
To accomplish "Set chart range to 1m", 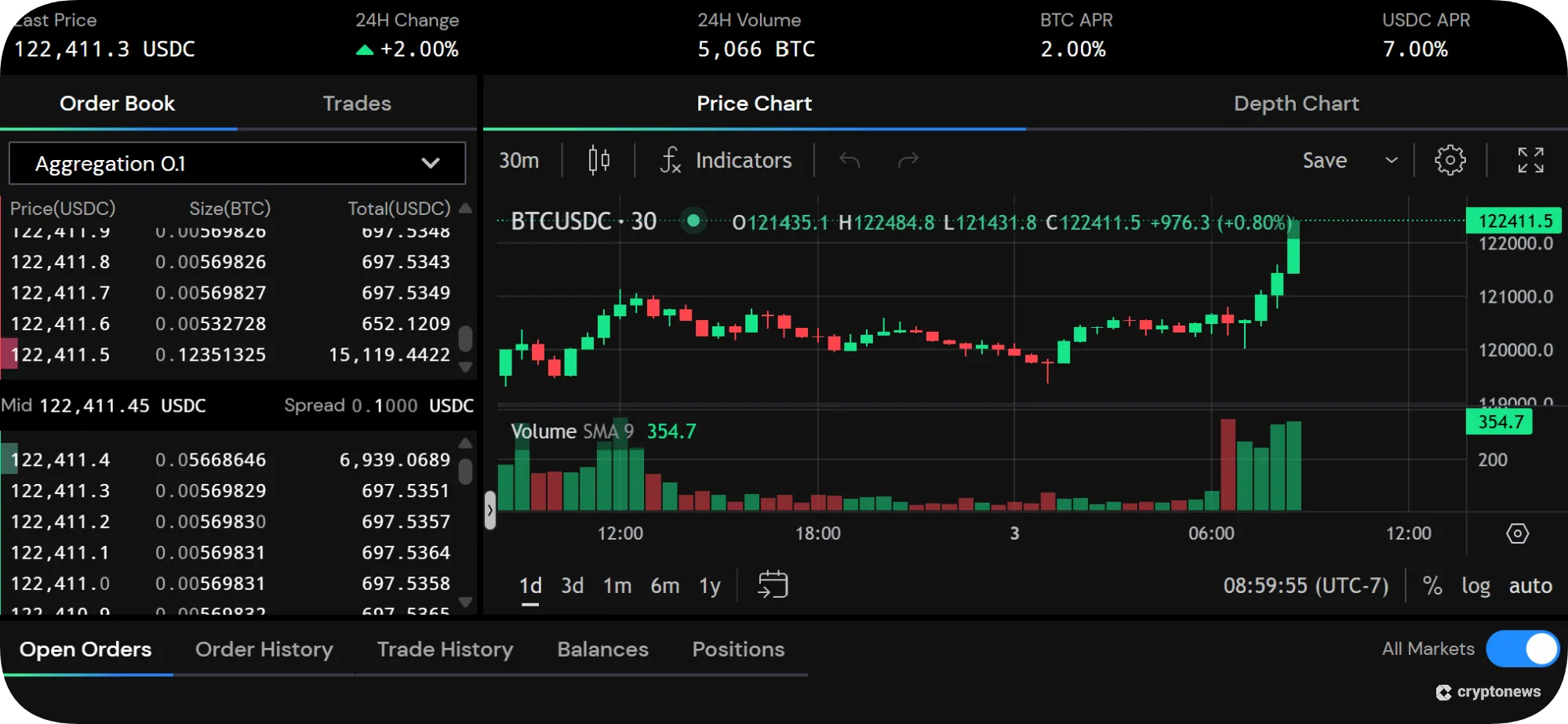I will coord(617,585).
